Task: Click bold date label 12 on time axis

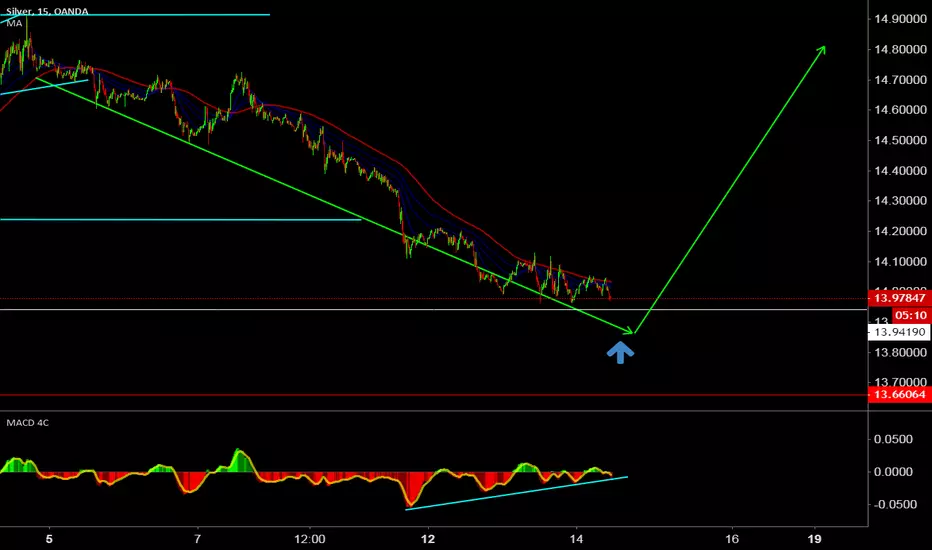Action: click(428, 539)
